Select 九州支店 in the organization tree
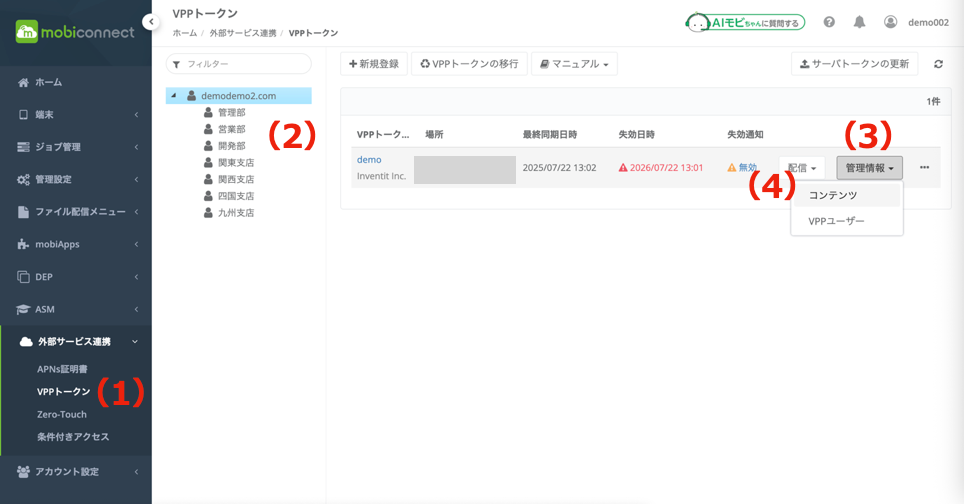964x504 pixels. [236, 212]
